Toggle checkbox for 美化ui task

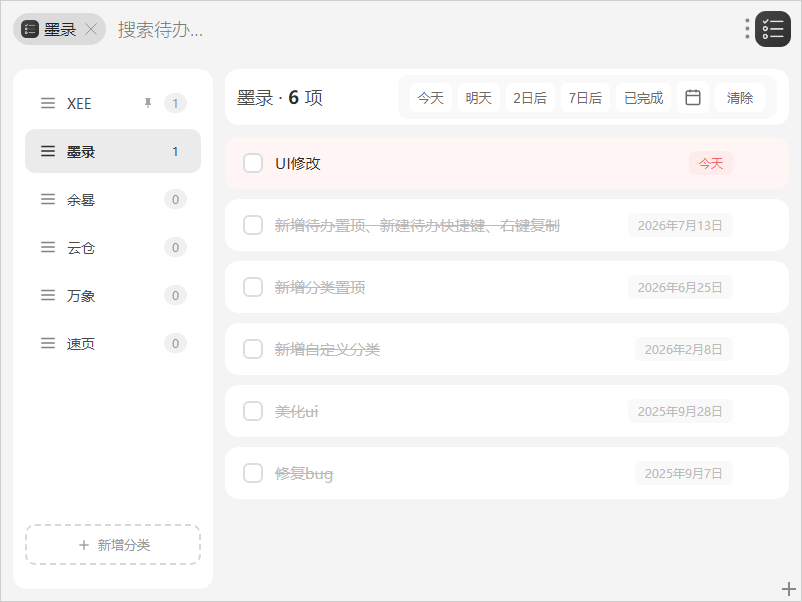(253, 411)
